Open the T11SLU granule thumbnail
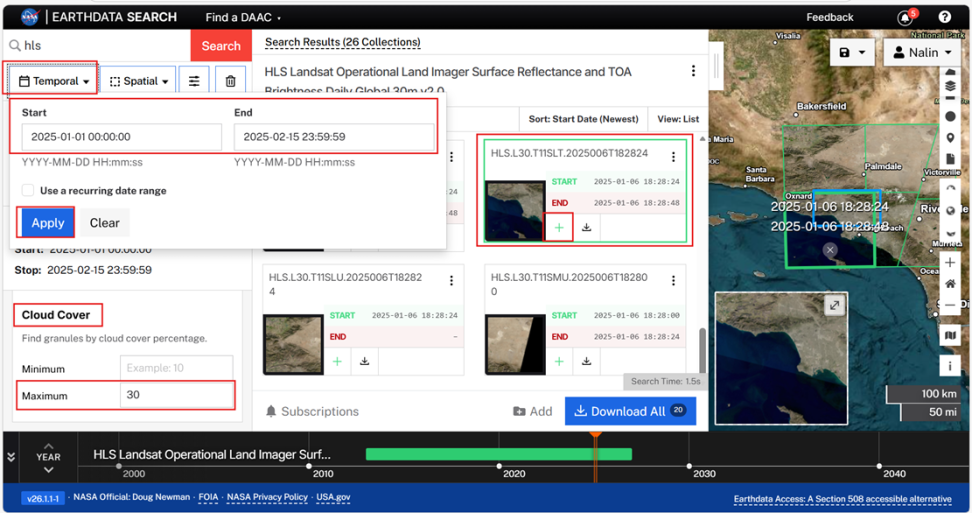Screen dimensions: 972x513 (293, 344)
